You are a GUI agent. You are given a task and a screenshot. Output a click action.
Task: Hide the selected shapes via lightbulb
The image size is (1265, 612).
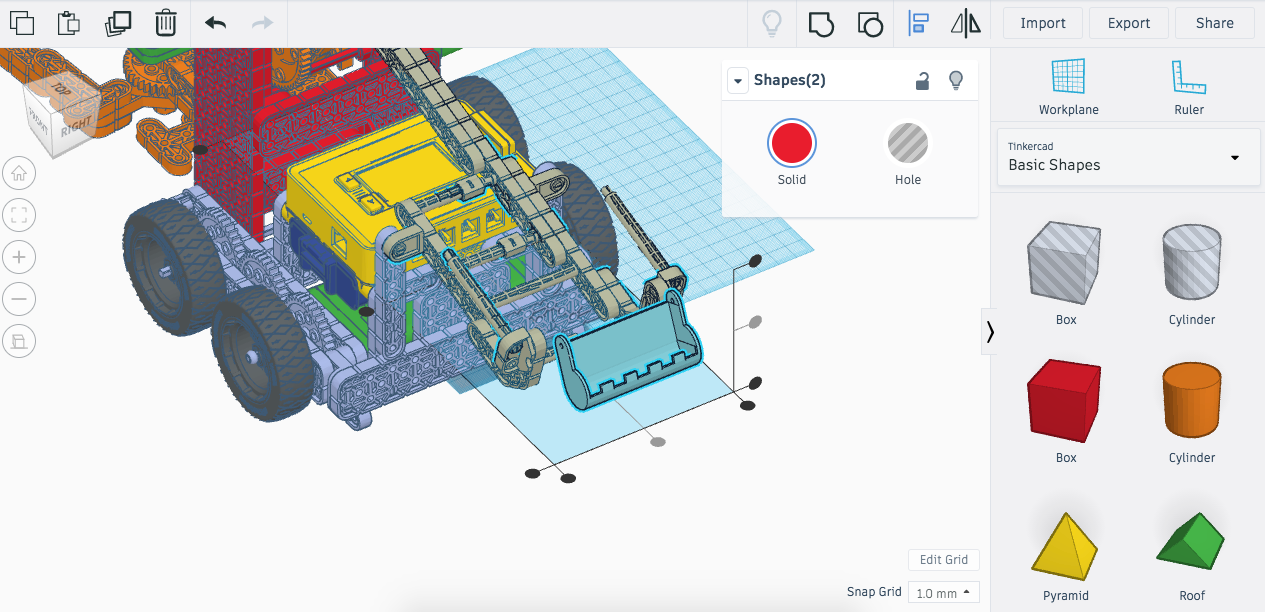(955, 79)
